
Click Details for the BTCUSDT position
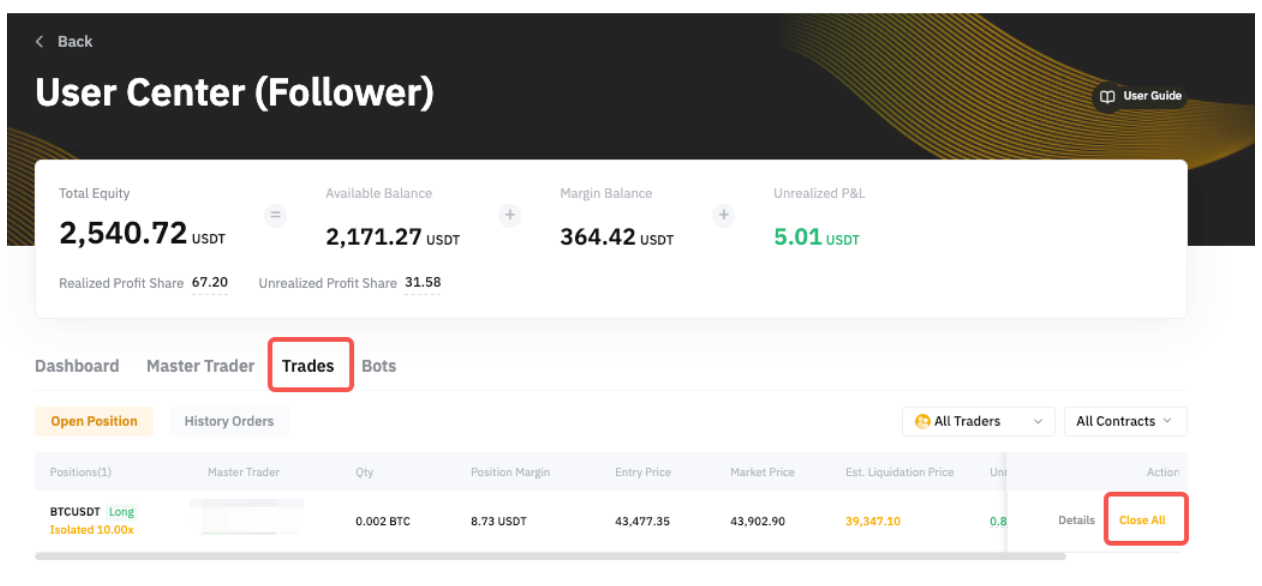pyautogui.click(x=1076, y=520)
